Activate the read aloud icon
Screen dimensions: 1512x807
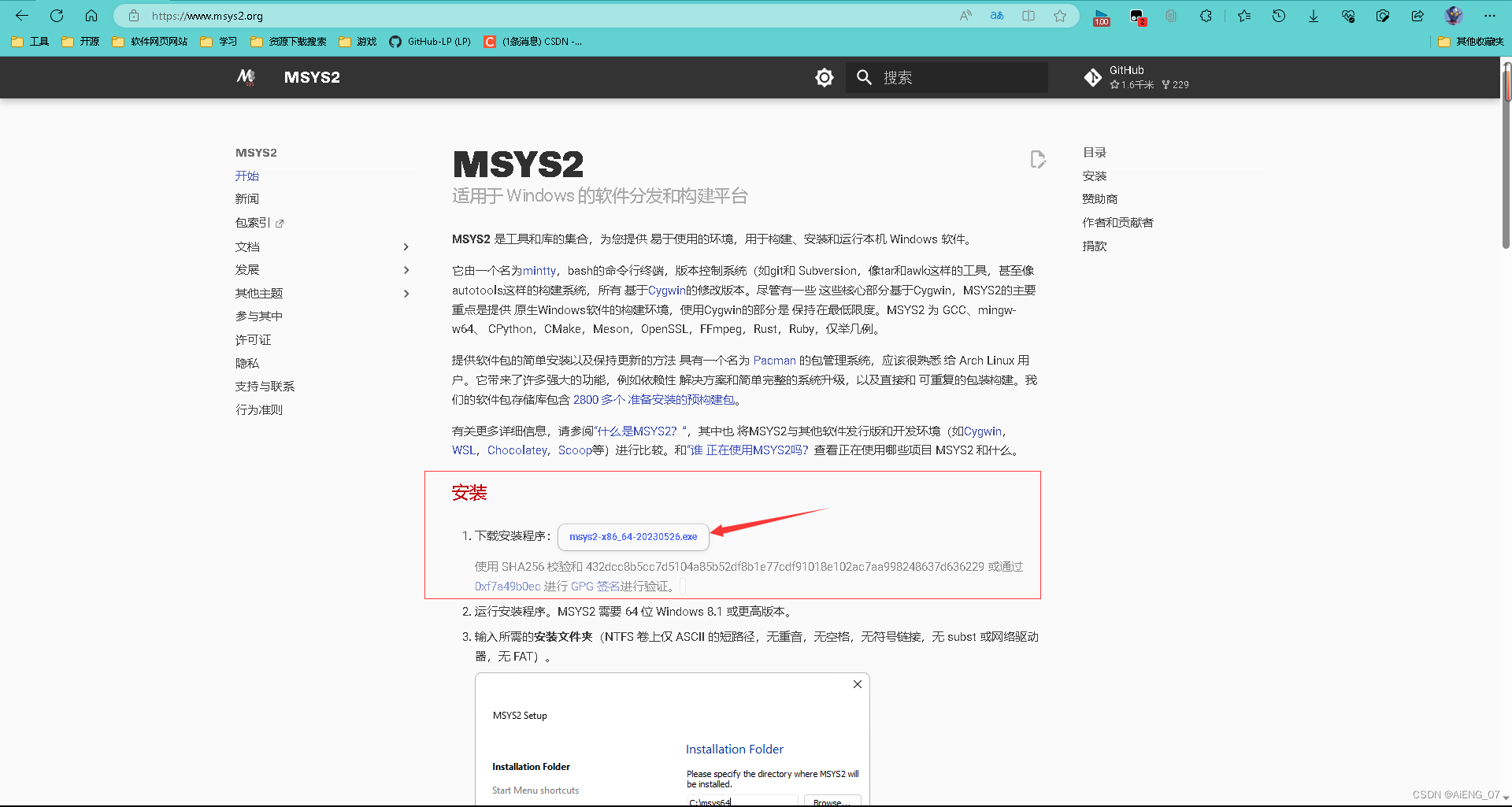965,16
